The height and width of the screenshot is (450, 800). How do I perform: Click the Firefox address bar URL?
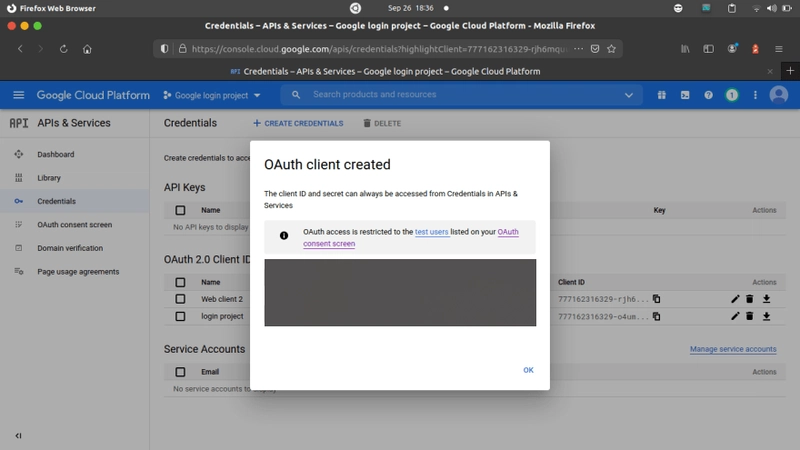[379, 49]
